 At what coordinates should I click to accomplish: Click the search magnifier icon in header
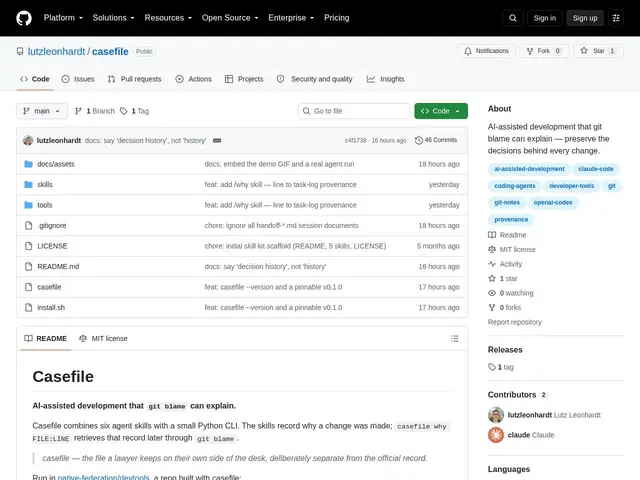click(x=513, y=18)
